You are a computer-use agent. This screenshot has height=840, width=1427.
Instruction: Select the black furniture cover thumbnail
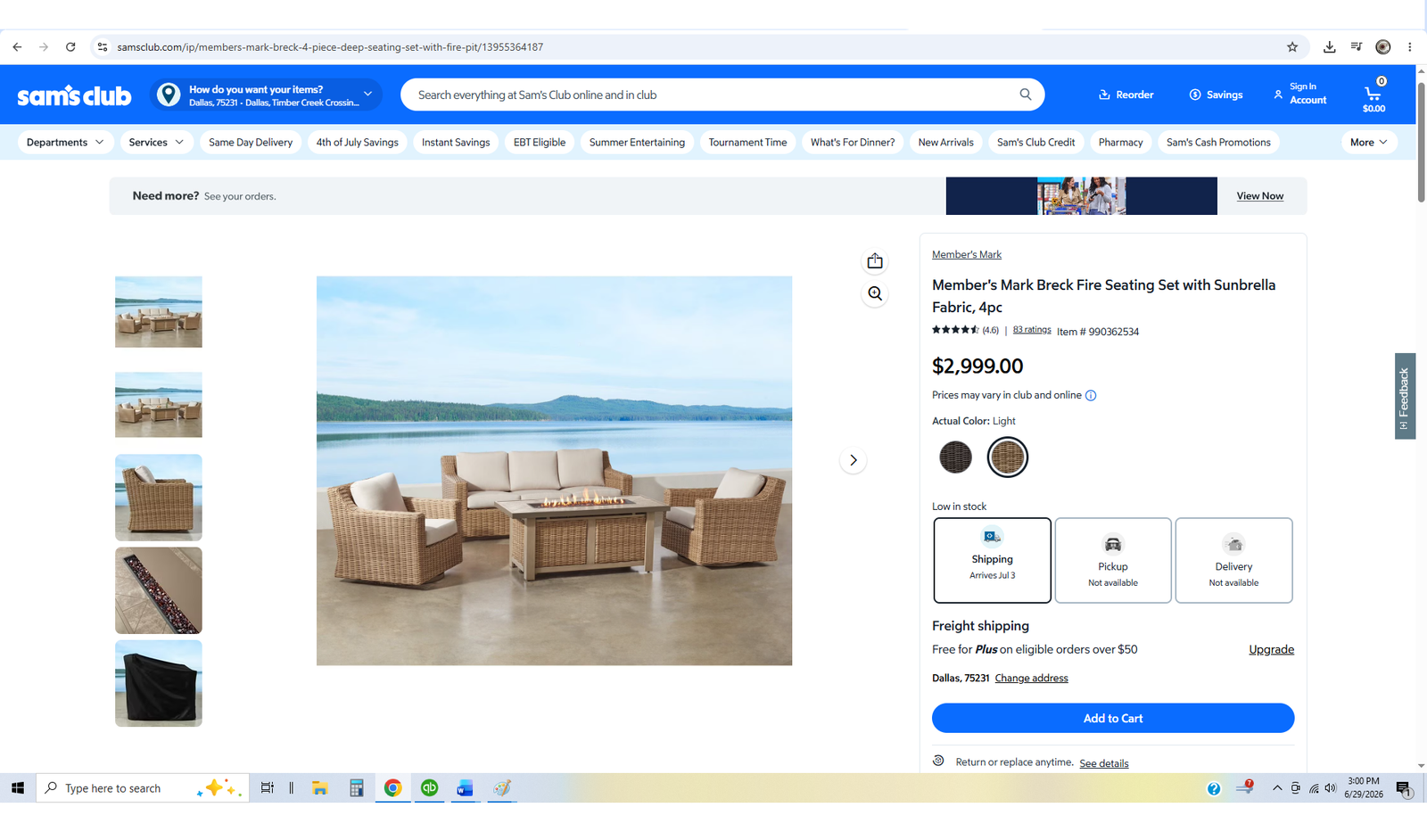[x=159, y=683]
